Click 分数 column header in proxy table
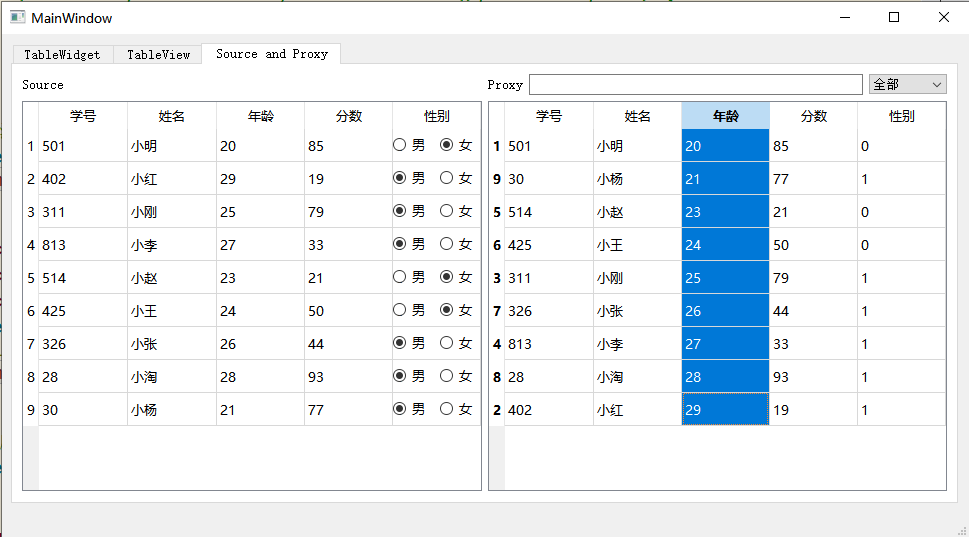Viewport: 969px width, 537px height. click(x=813, y=116)
